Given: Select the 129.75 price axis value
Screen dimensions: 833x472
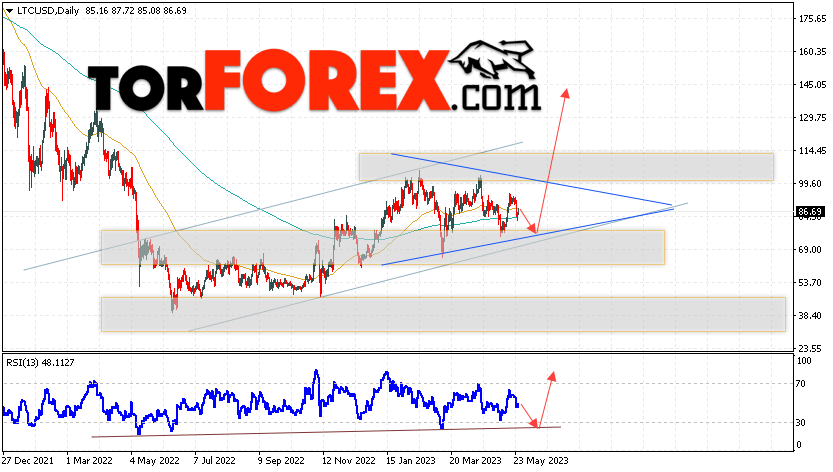Looking at the screenshot, I should [813, 117].
